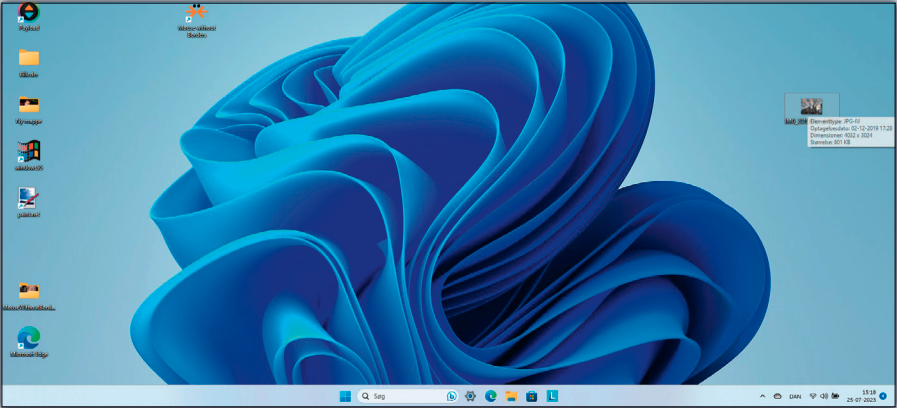
Task: Select the Billeder folder on desktop
Action: (x=29, y=58)
